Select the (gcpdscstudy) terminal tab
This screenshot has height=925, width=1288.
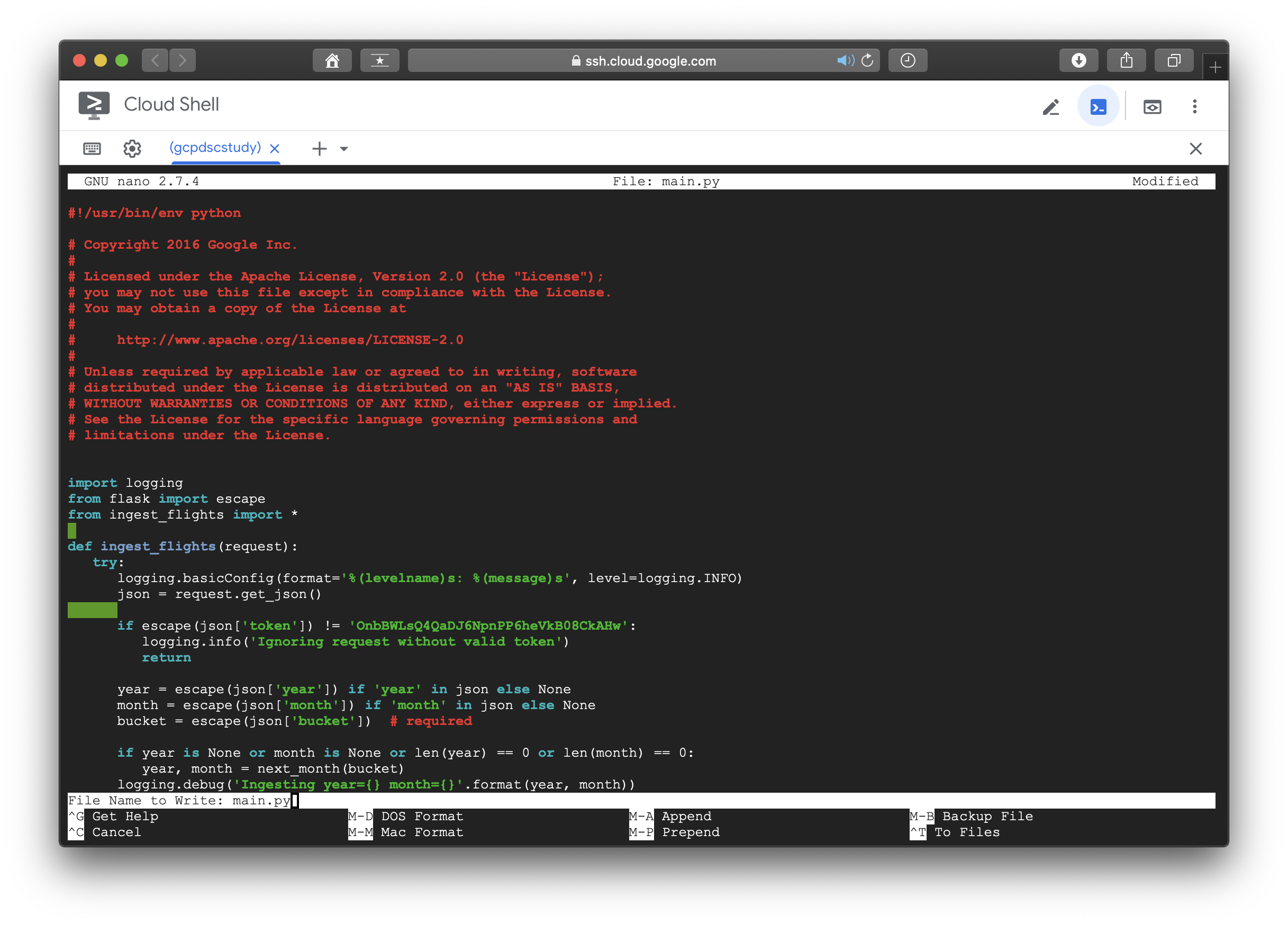point(215,148)
